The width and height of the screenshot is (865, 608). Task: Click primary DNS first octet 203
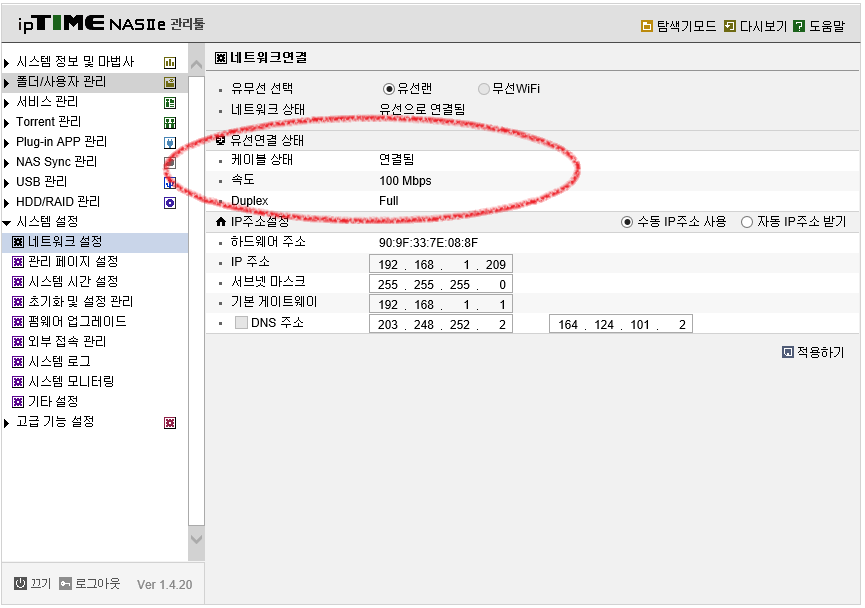click(x=388, y=324)
